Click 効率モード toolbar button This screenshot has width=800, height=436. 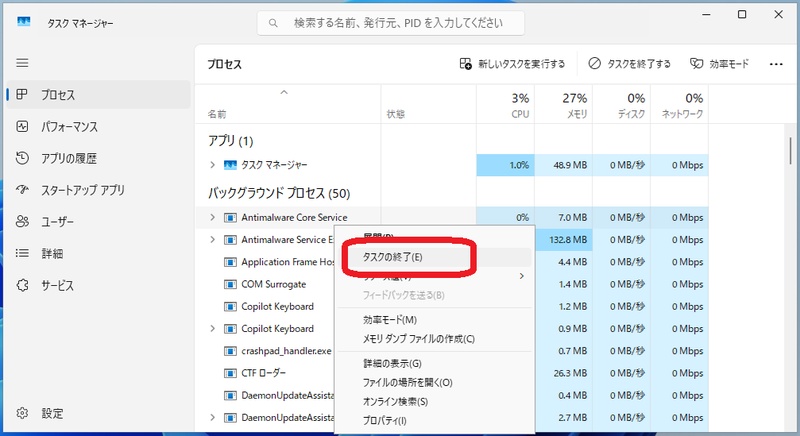pos(719,64)
